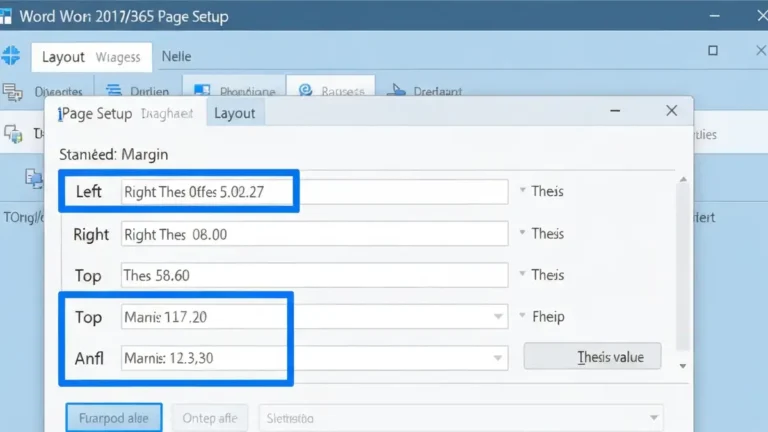Click into the Left margin field

(314, 192)
